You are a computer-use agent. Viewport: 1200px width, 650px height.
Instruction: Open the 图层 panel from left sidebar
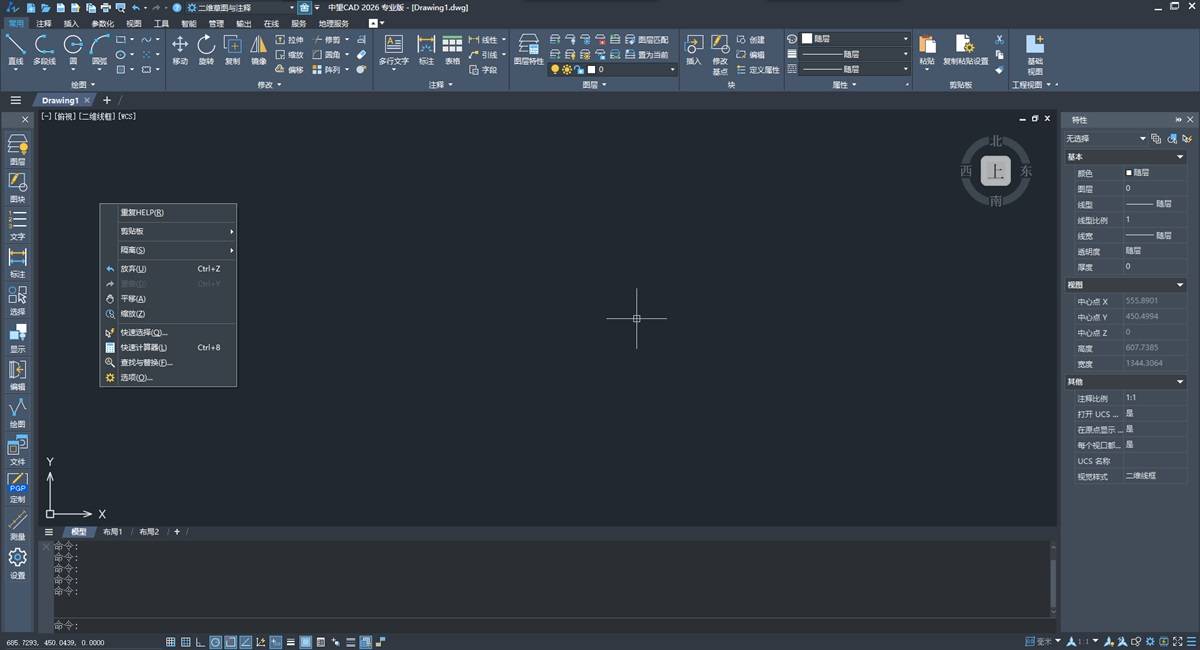17,153
